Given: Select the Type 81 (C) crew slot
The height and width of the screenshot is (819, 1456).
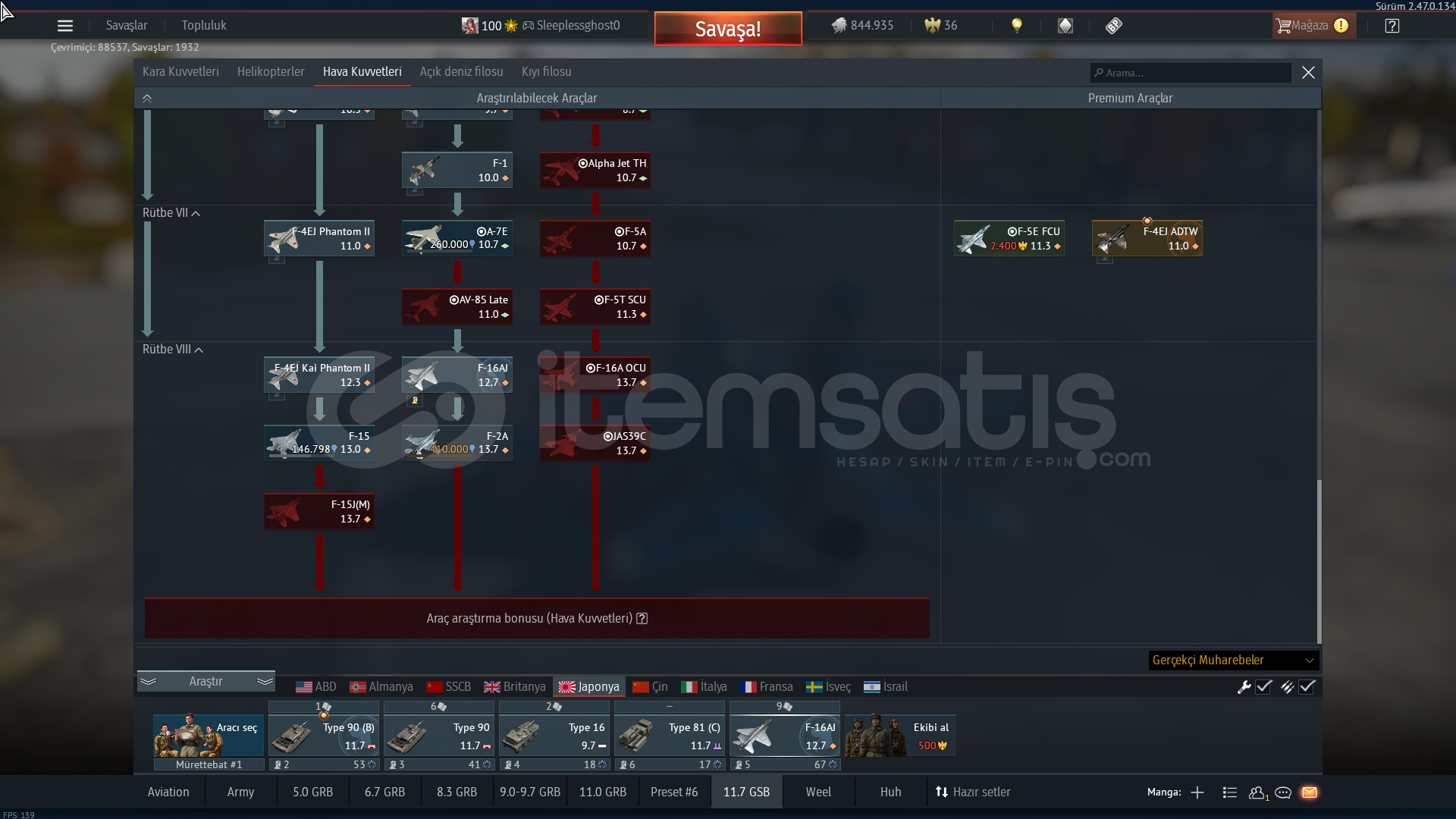Looking at the screenshot, I should tap(670, 736).
